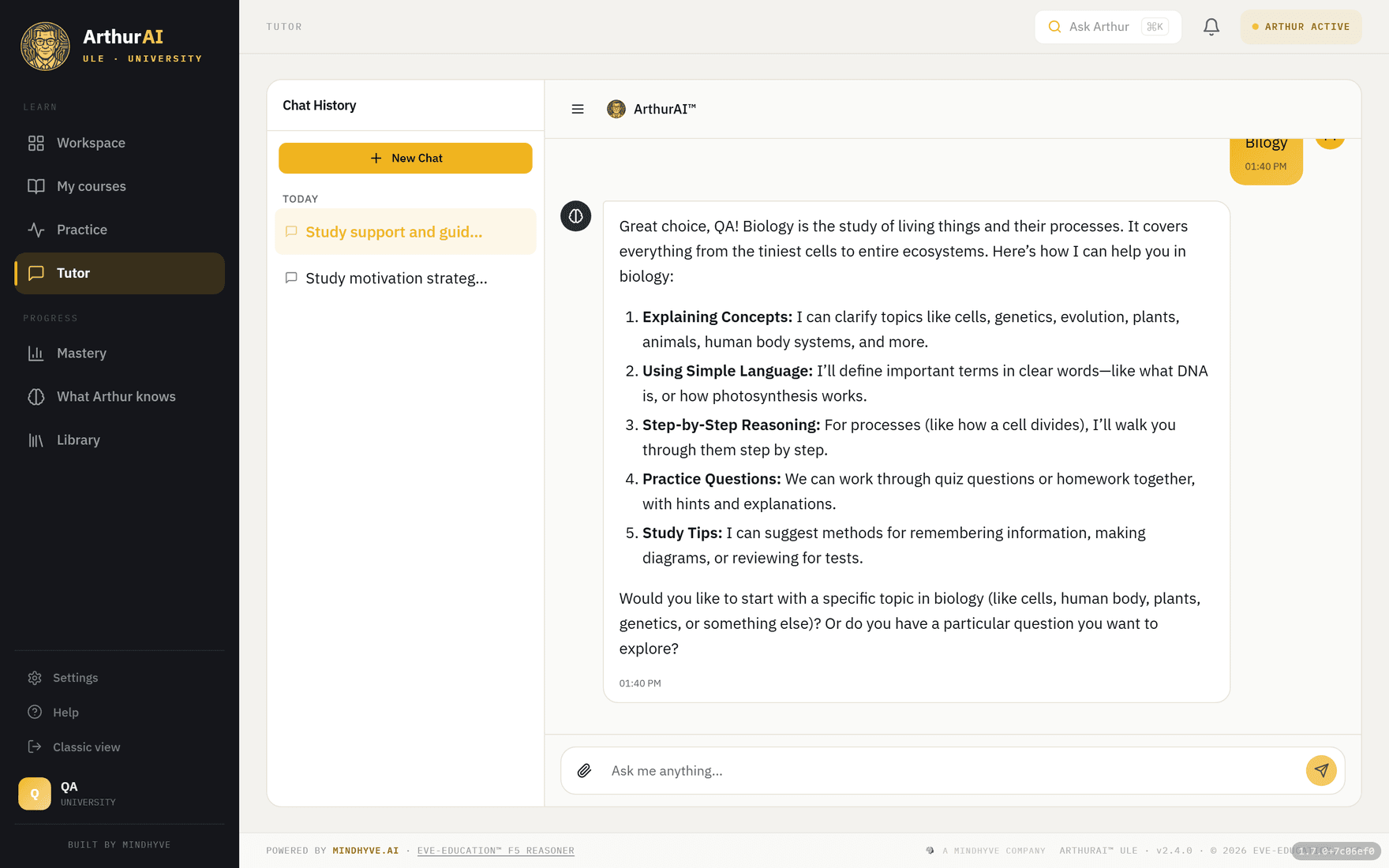1389x868 pixels.
Task: Click the chat bubble icon beside Study support
Action: click(291, 232)
